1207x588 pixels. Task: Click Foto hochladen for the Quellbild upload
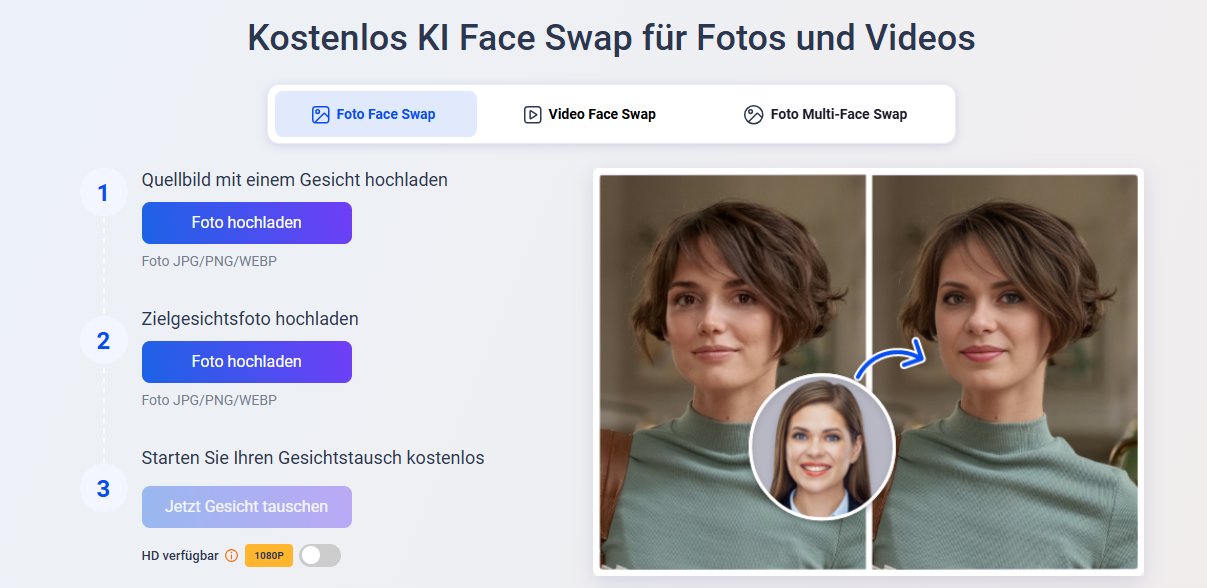tap(246, 222)
